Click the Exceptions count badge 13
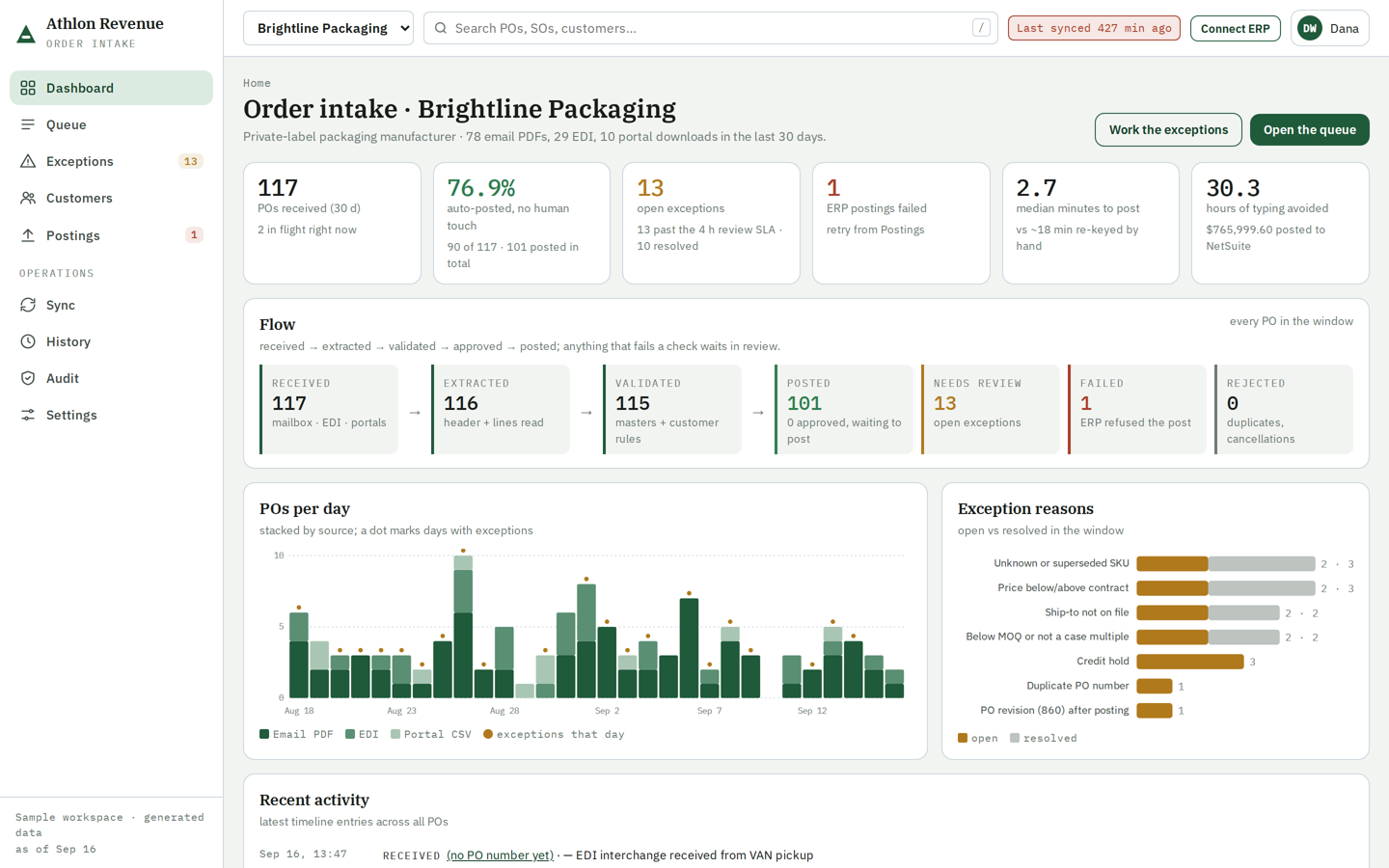1389x868 pixels. pyautogui.click(x=191, y=161)
